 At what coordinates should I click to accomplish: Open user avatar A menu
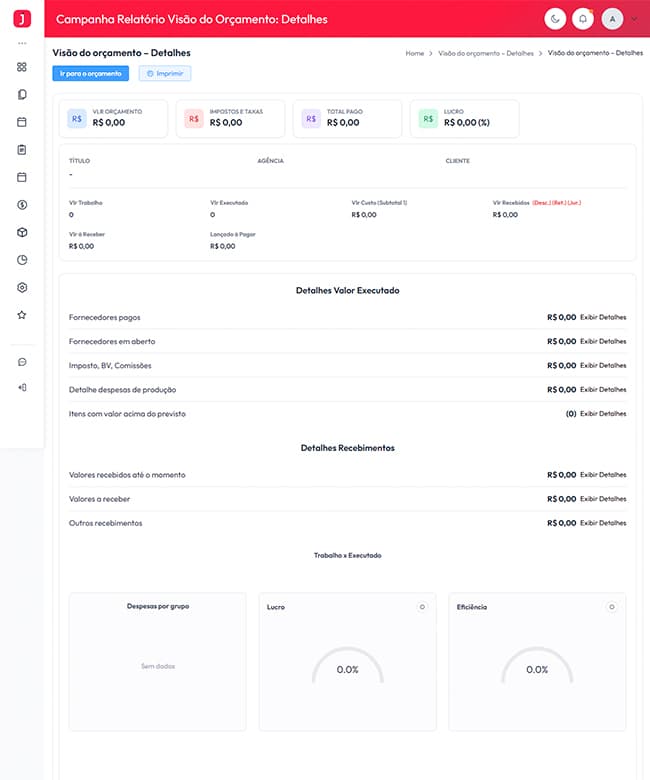[612, 19]
